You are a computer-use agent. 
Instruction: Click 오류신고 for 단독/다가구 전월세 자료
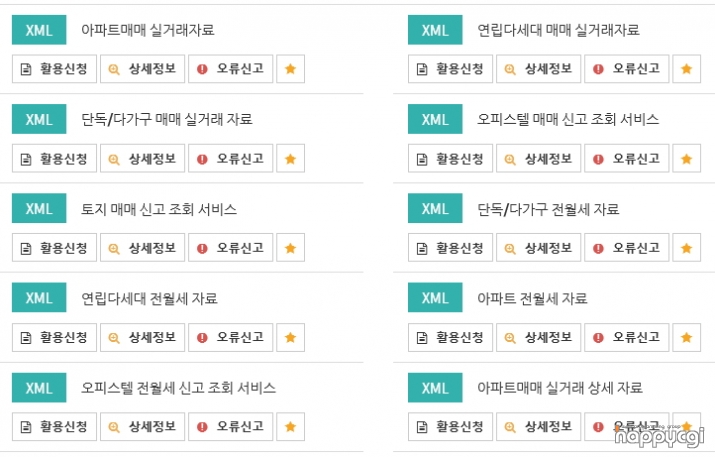pyautogui.click(x=627, y=248)
